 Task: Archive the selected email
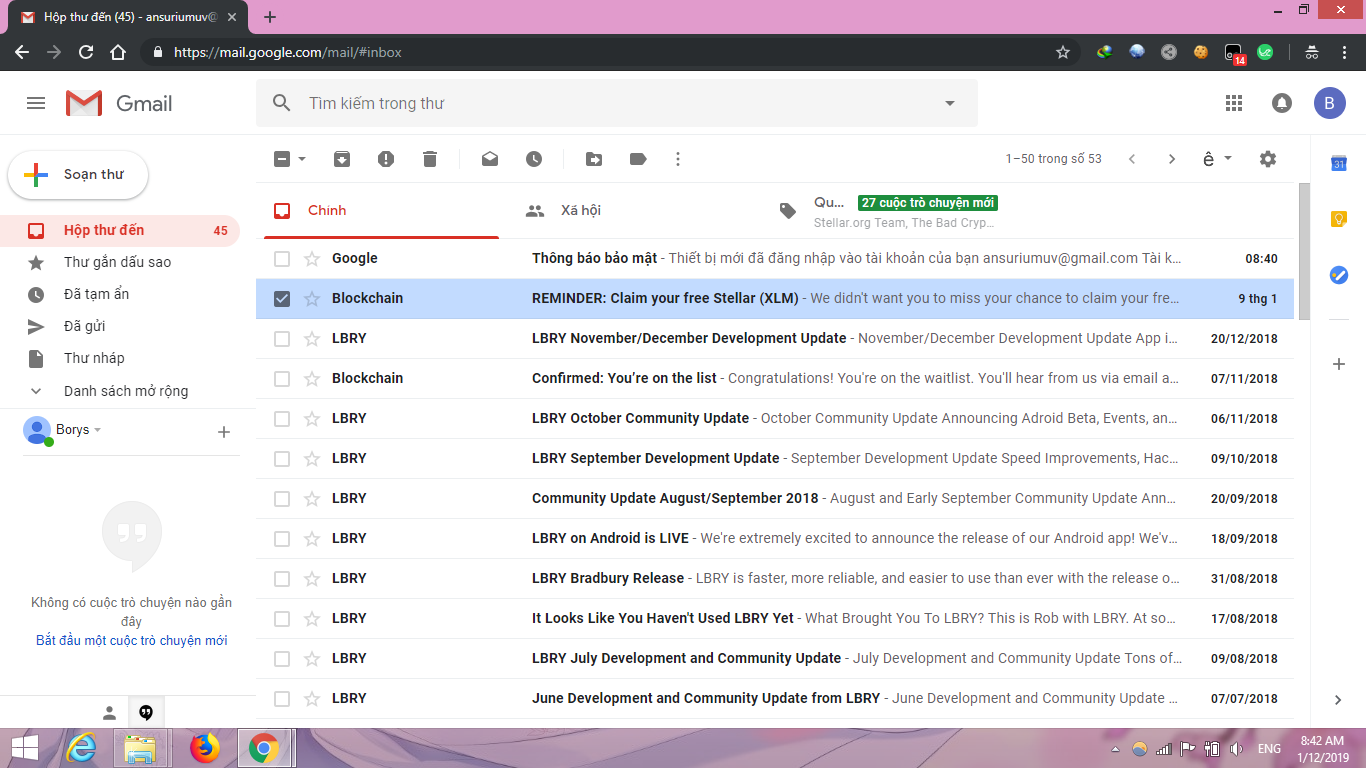(342, 159)
